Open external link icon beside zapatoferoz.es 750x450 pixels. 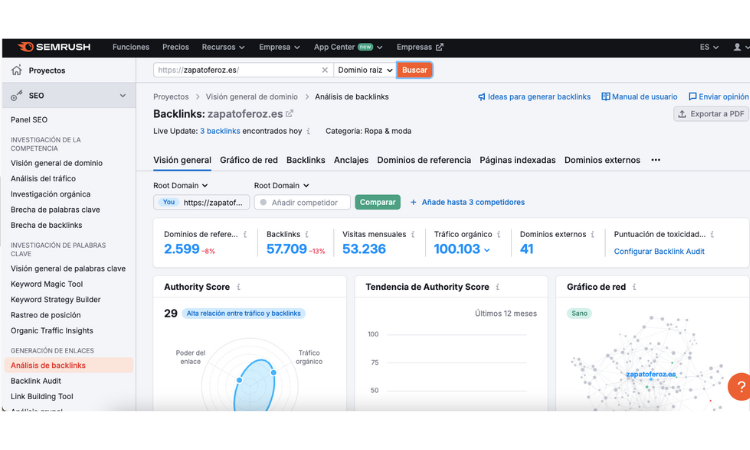point(289,114)
